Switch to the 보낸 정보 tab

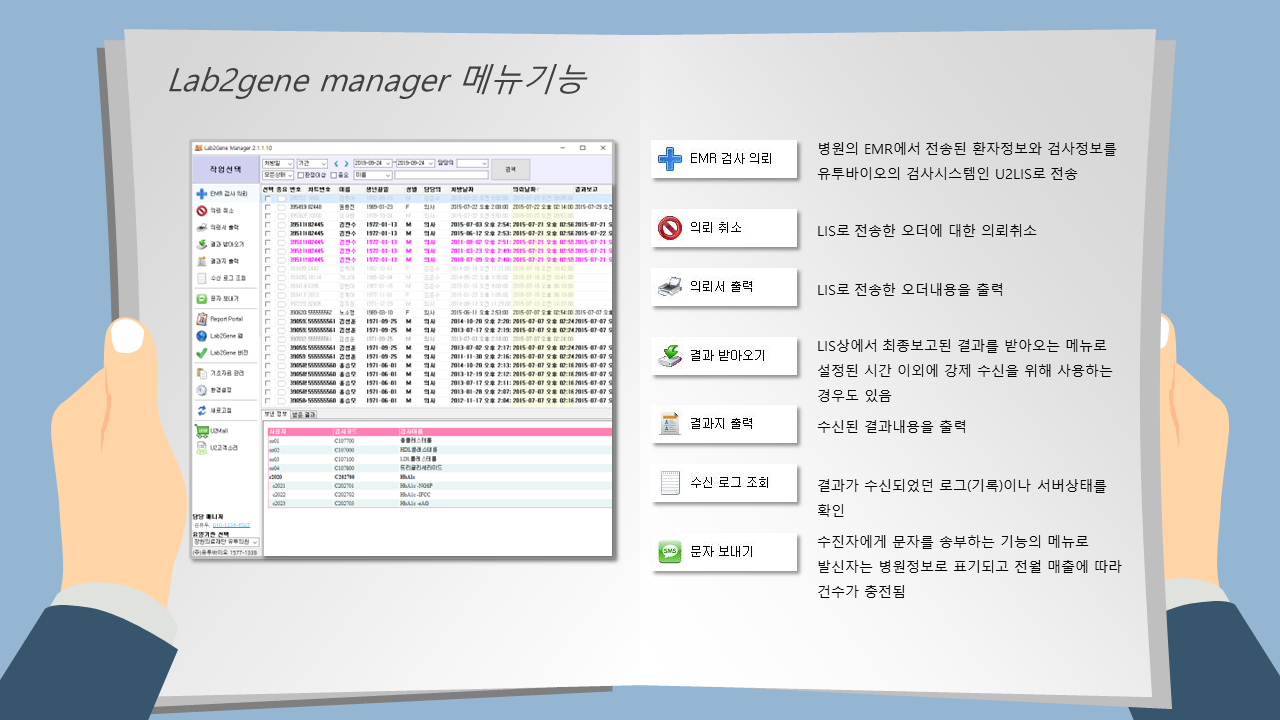(x=275, y=414)
